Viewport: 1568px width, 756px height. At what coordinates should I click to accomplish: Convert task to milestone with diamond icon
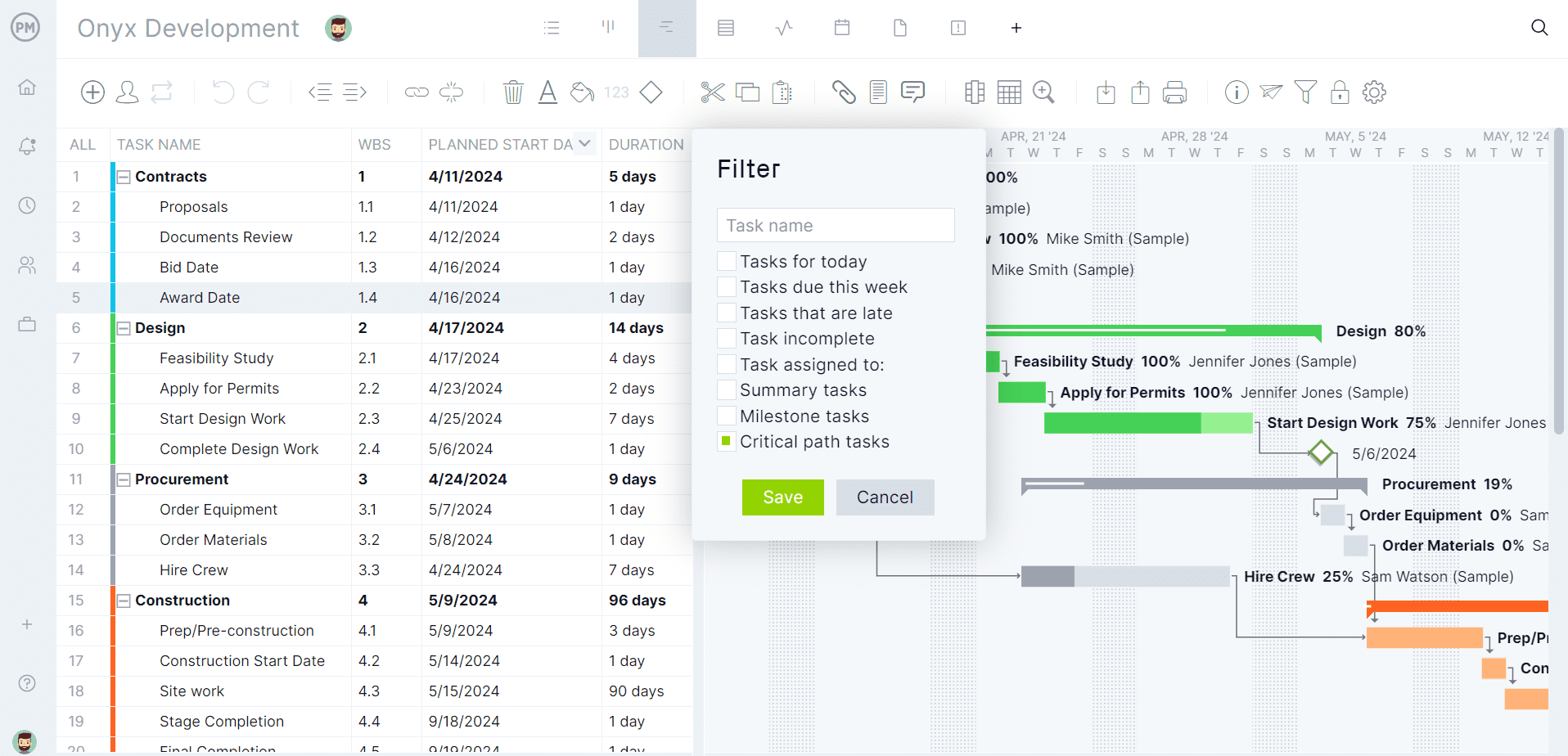click(651, 92)
